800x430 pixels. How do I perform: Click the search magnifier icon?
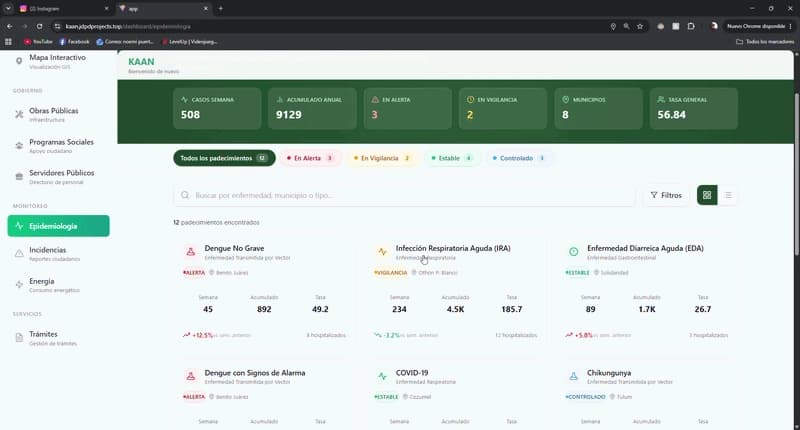(185, 195)
